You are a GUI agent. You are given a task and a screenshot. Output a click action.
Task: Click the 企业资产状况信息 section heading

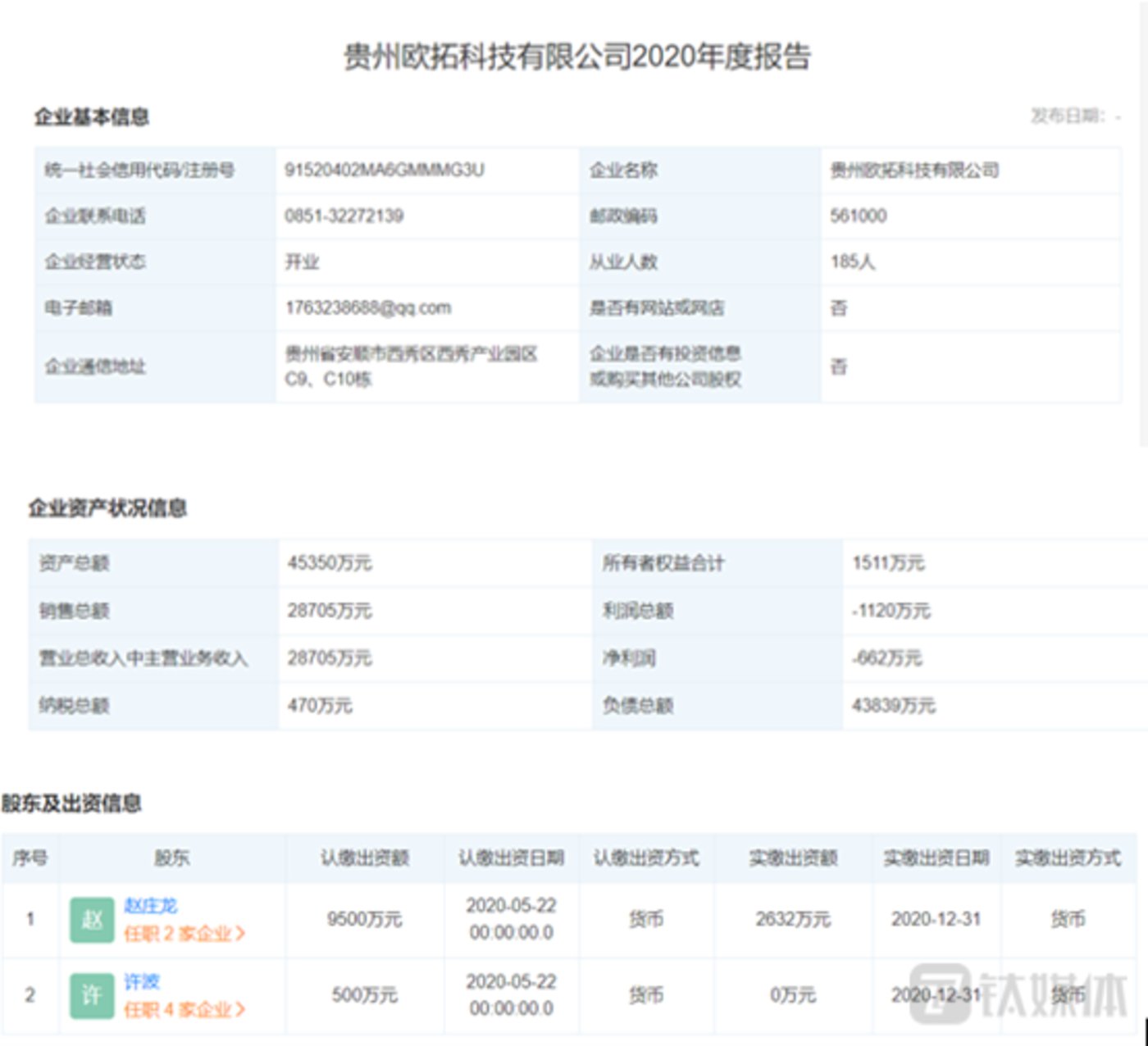(x=107, y=508)
